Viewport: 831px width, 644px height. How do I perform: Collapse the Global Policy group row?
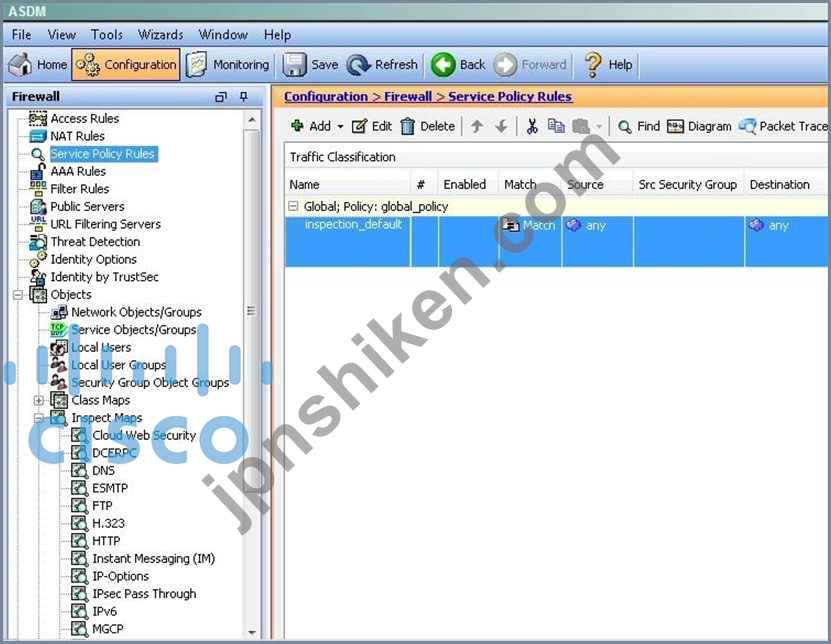click(293, 206)
